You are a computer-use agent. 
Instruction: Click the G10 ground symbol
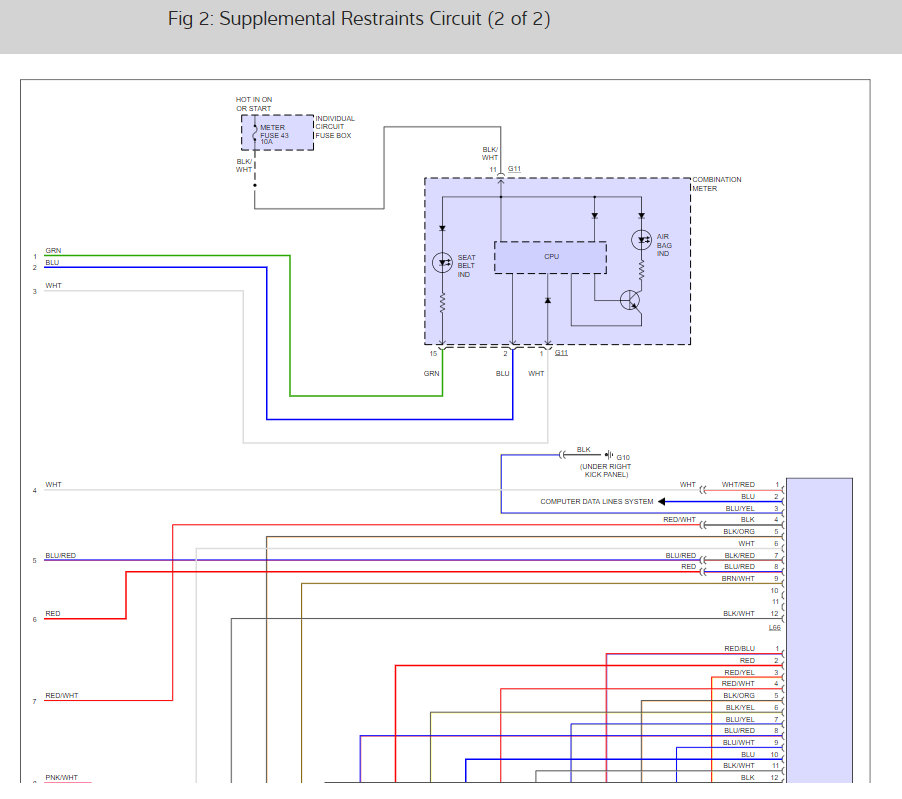coord(609,455)
